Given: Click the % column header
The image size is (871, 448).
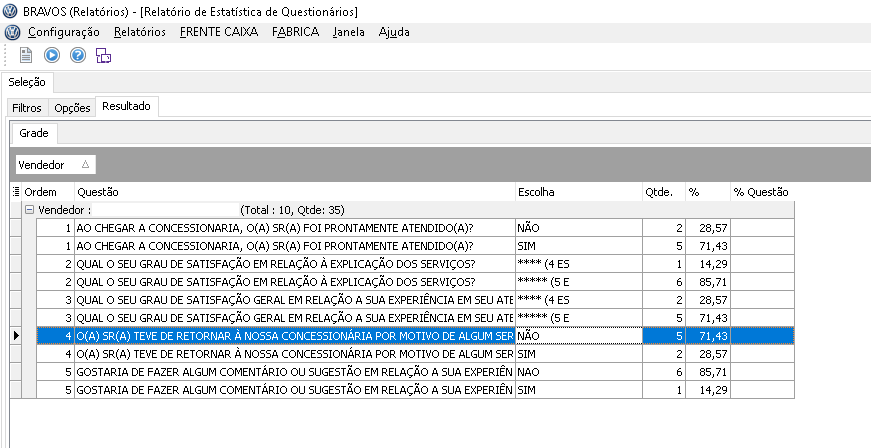Looking at the screenshot, I should [708, 192].
